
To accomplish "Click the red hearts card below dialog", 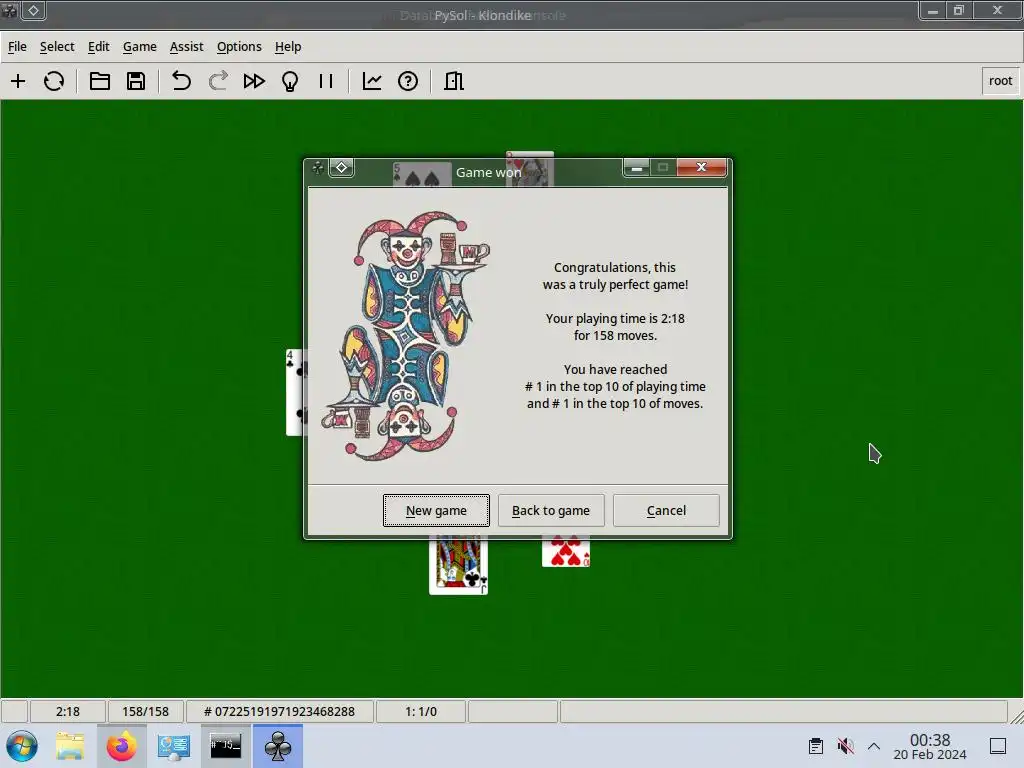I will pyautogui.click(x=566, y=552).
